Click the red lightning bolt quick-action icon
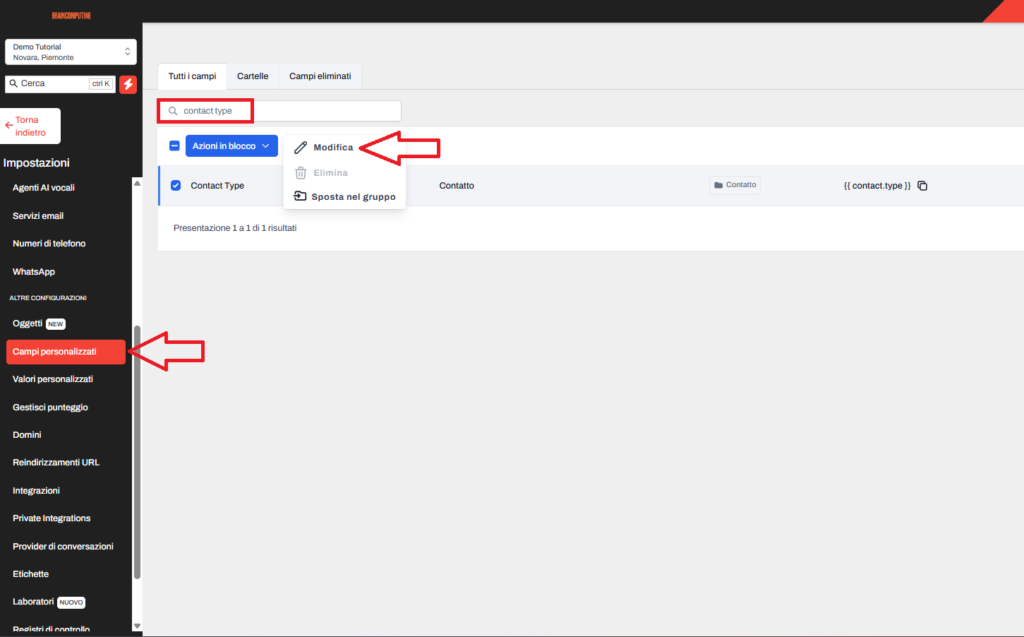 pos(128,84)
